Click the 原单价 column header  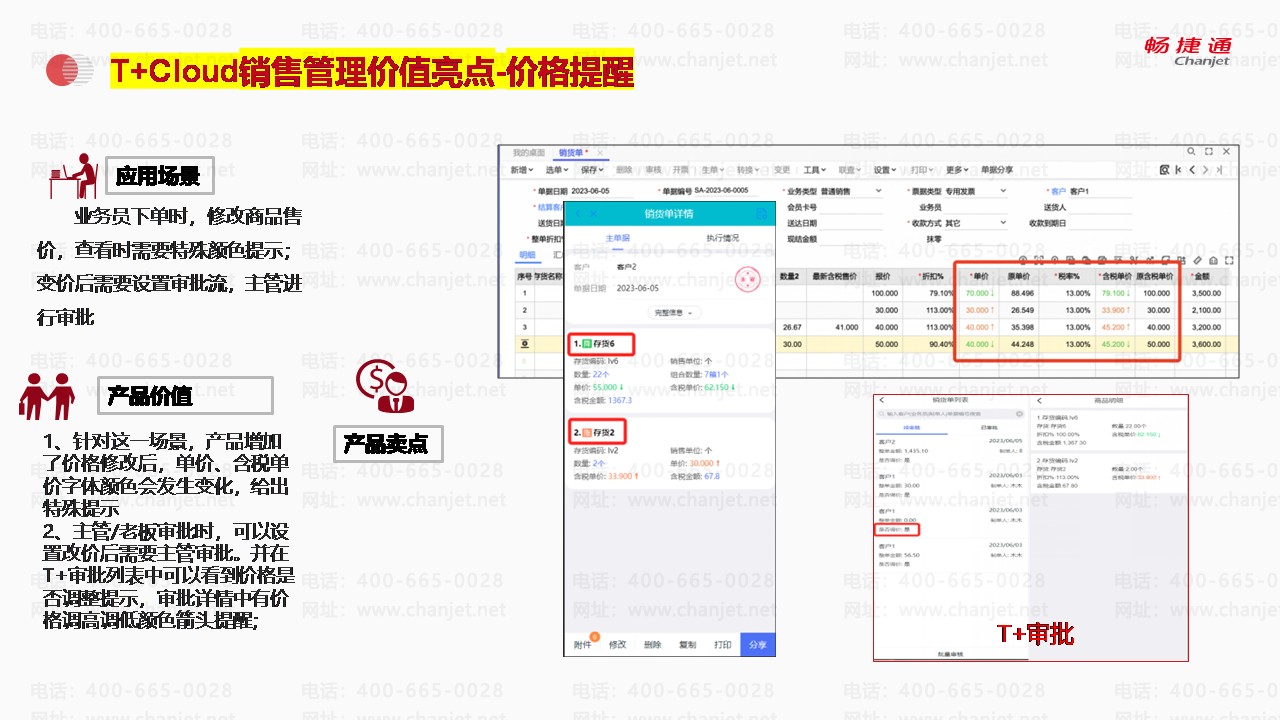click(x=1020, y=275)
